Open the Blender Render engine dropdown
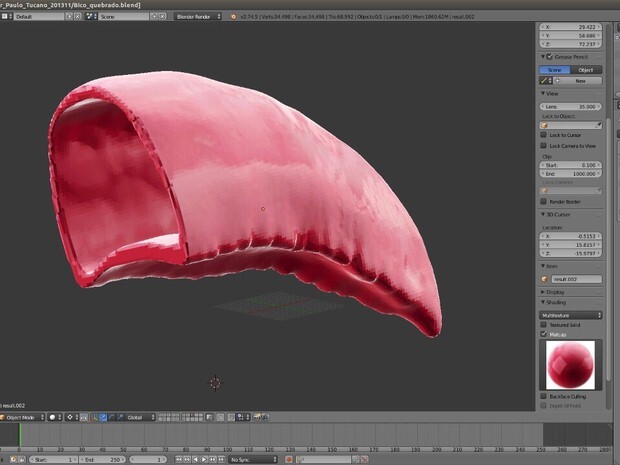This screenshot has width=620, height=465. (x=199, y=17)
